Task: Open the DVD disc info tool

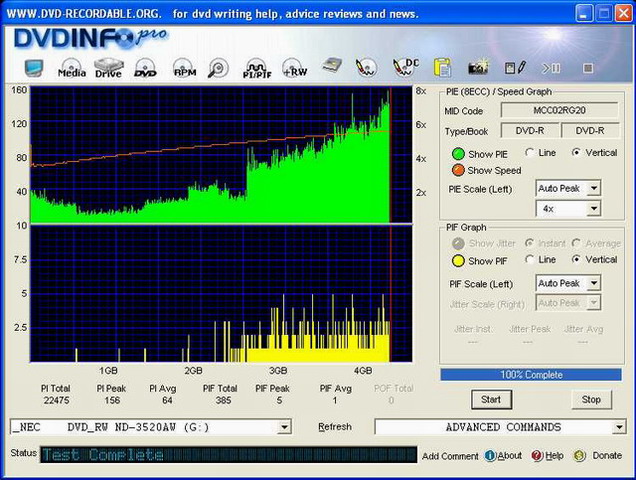Action: (145, 68)
